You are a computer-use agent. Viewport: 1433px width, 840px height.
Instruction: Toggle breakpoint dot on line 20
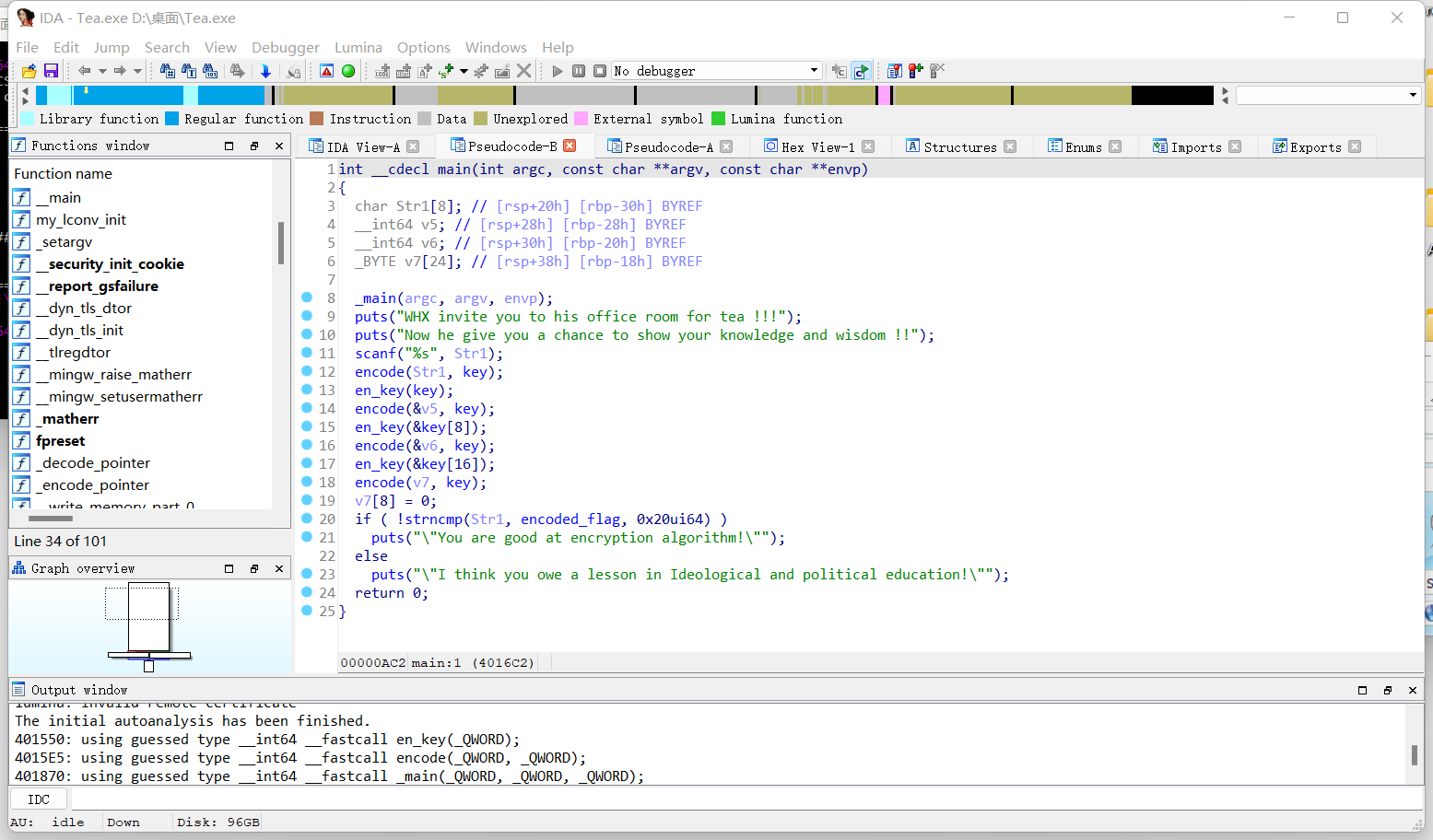point(307,519)
